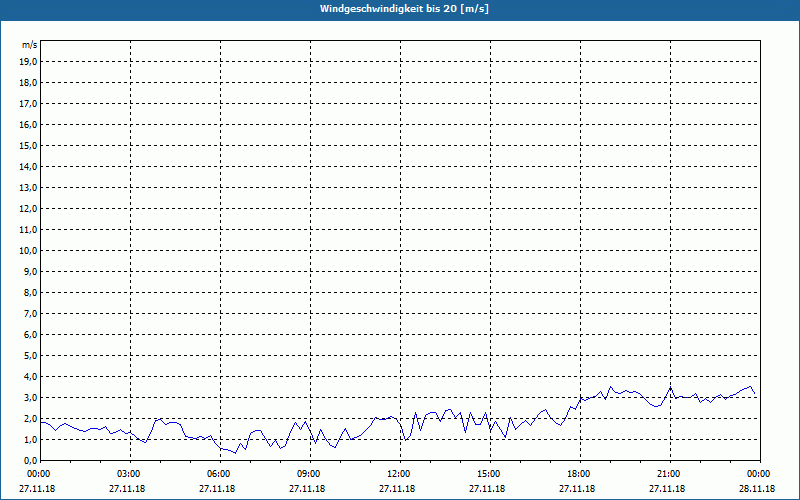The height and width of the screenshot is (500, 800).
Task: Click the 1,0 y-axis label
Action: 31,439
